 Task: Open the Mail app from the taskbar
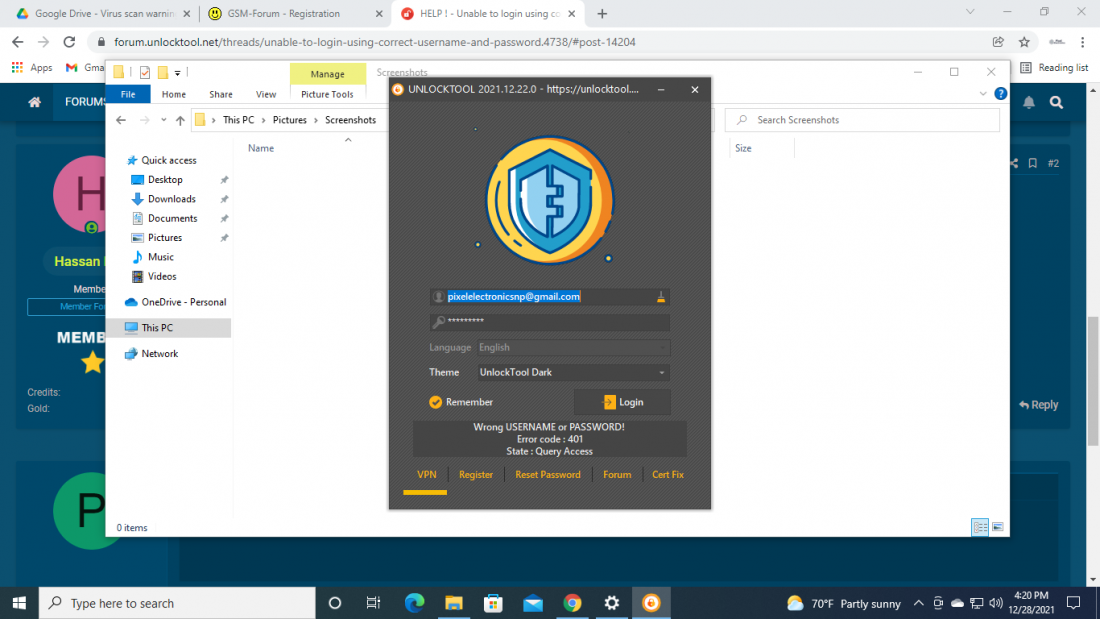coord(532,603)
